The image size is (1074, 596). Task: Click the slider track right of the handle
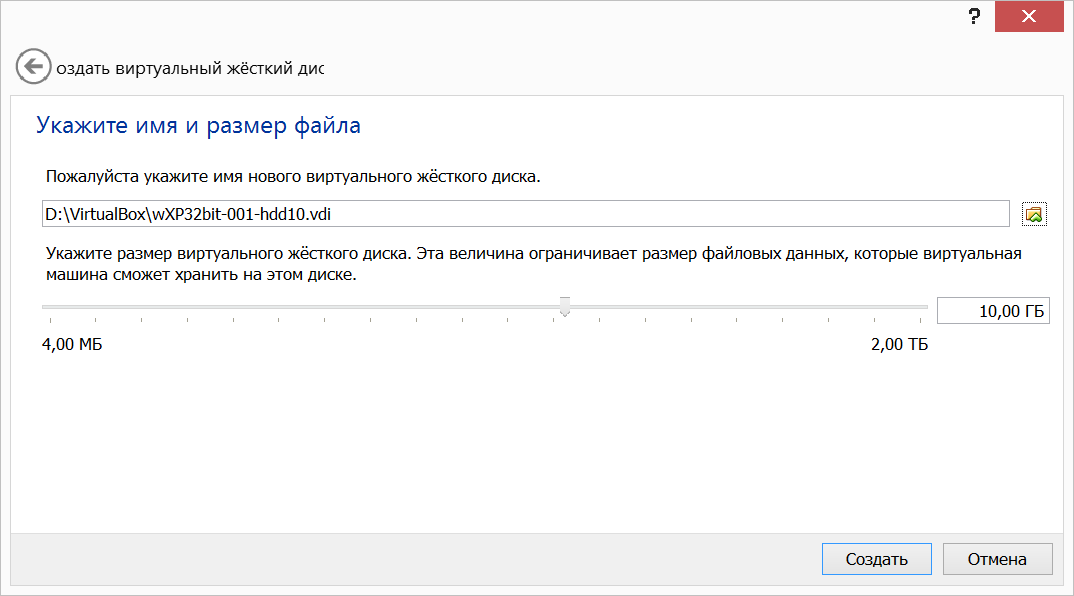tap(749, 307)
